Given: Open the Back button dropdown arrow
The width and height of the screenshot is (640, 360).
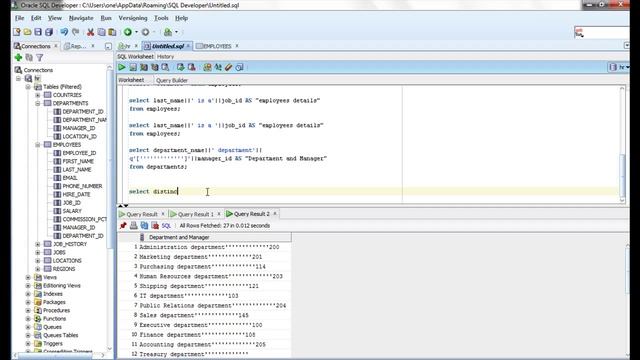Looking at the screenshot, I should (136, 32).
